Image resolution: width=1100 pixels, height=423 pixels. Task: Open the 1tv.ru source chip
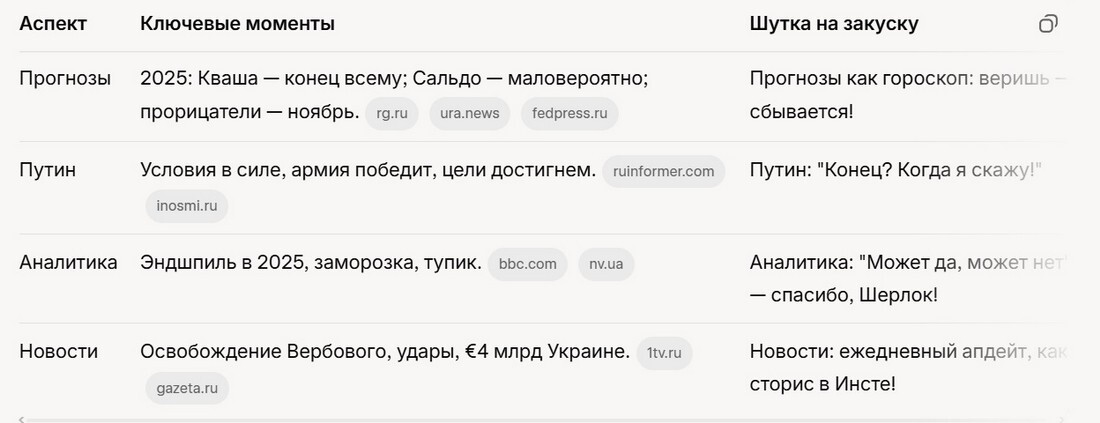point(664,352)
